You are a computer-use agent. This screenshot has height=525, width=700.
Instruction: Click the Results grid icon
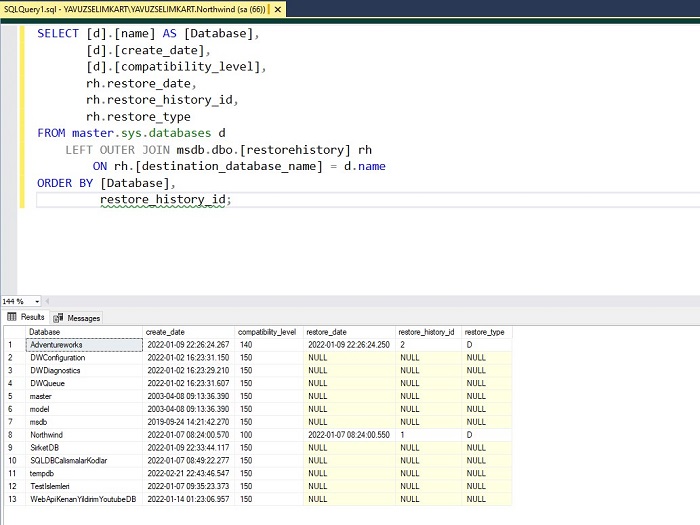[x=12, y=317]
